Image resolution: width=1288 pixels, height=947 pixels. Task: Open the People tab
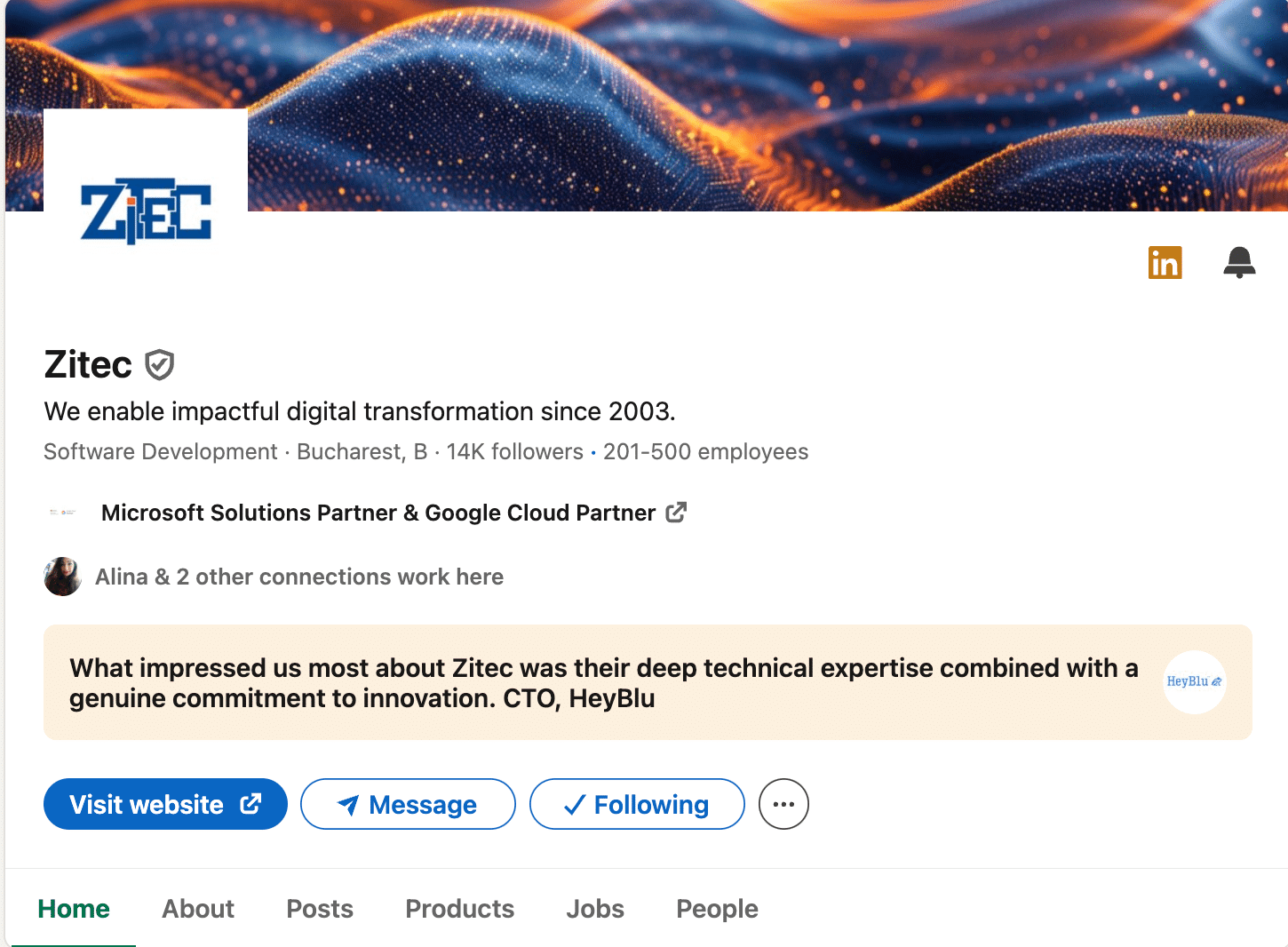717,909
